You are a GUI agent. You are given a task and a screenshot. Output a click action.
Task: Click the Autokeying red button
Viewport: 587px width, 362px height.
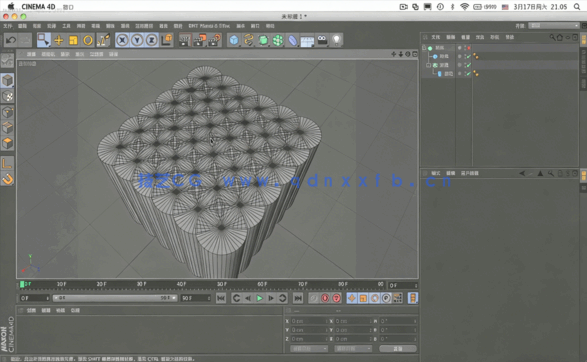(x=337, y=298)
